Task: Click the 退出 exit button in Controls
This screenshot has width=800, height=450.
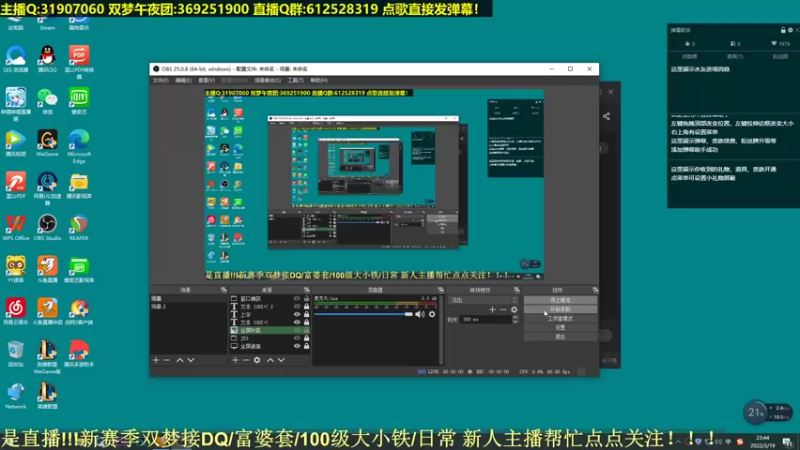Action: click(x=560, y=337)
